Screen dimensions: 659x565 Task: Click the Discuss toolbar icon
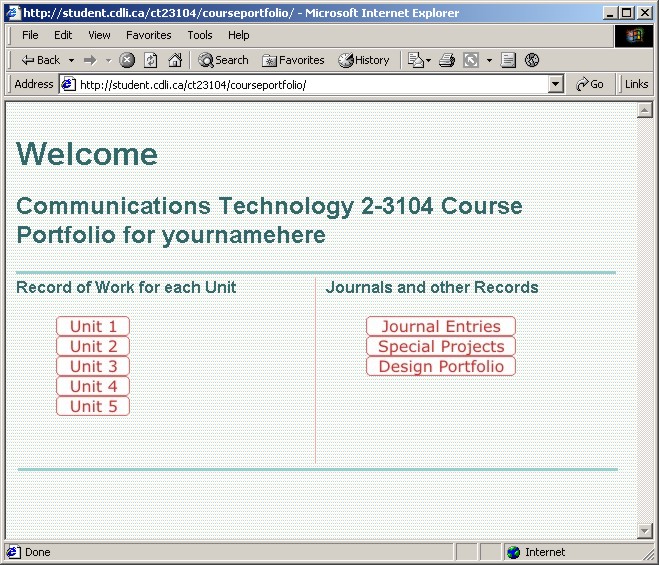[x=508, y=60]
